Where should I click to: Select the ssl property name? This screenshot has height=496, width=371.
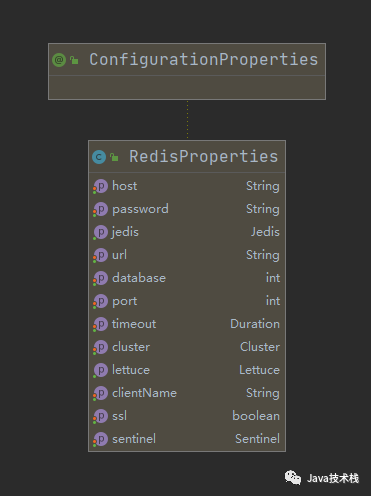coord(119,416)
